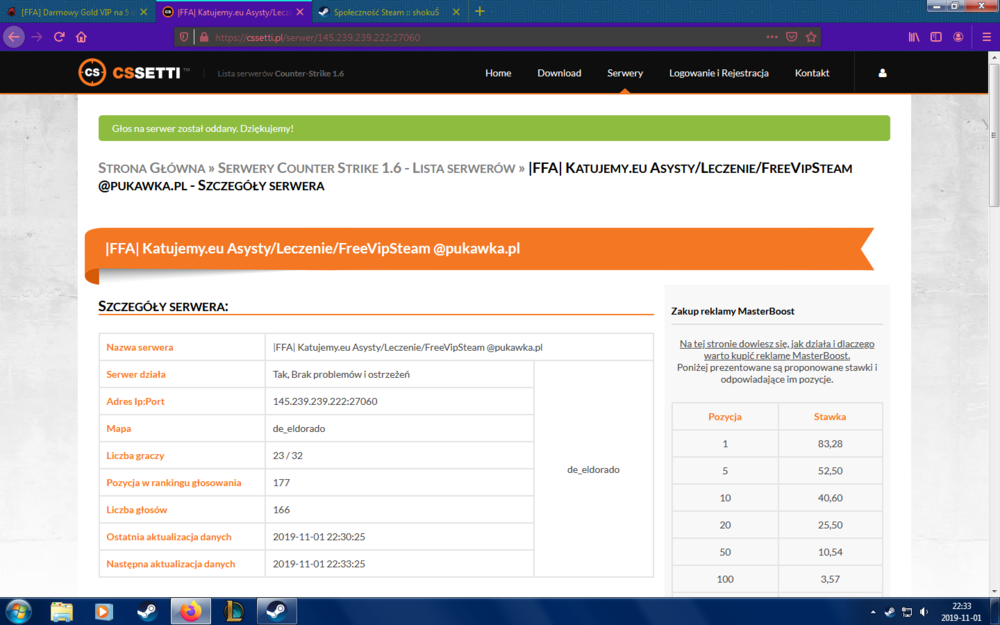Open the Firefox library icon
1000x625 pixels.
(914, 37)
